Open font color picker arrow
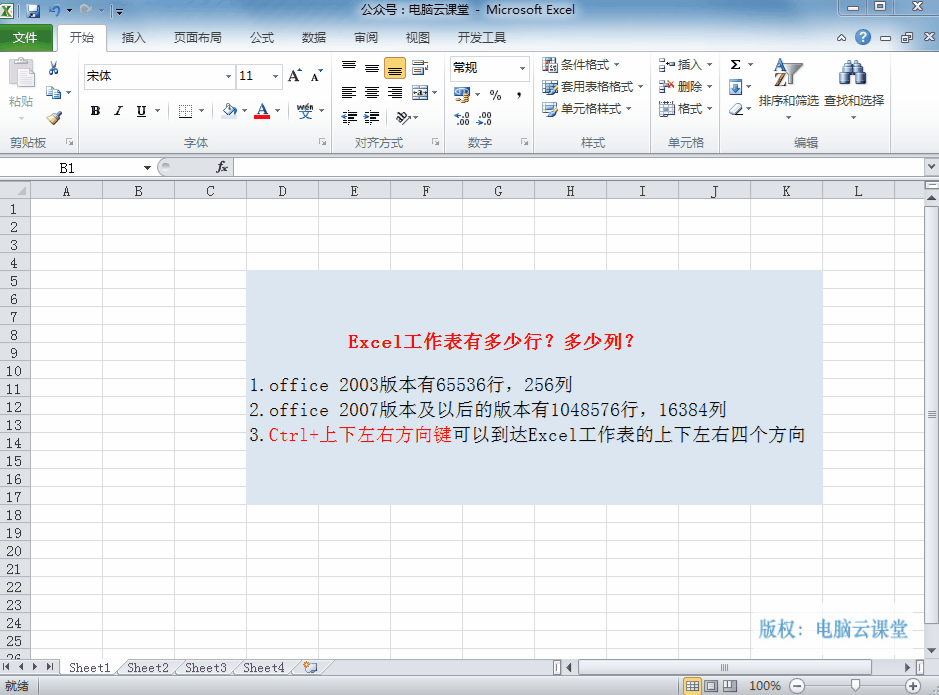This screenshot has width=939, height=695. (278, 111)
